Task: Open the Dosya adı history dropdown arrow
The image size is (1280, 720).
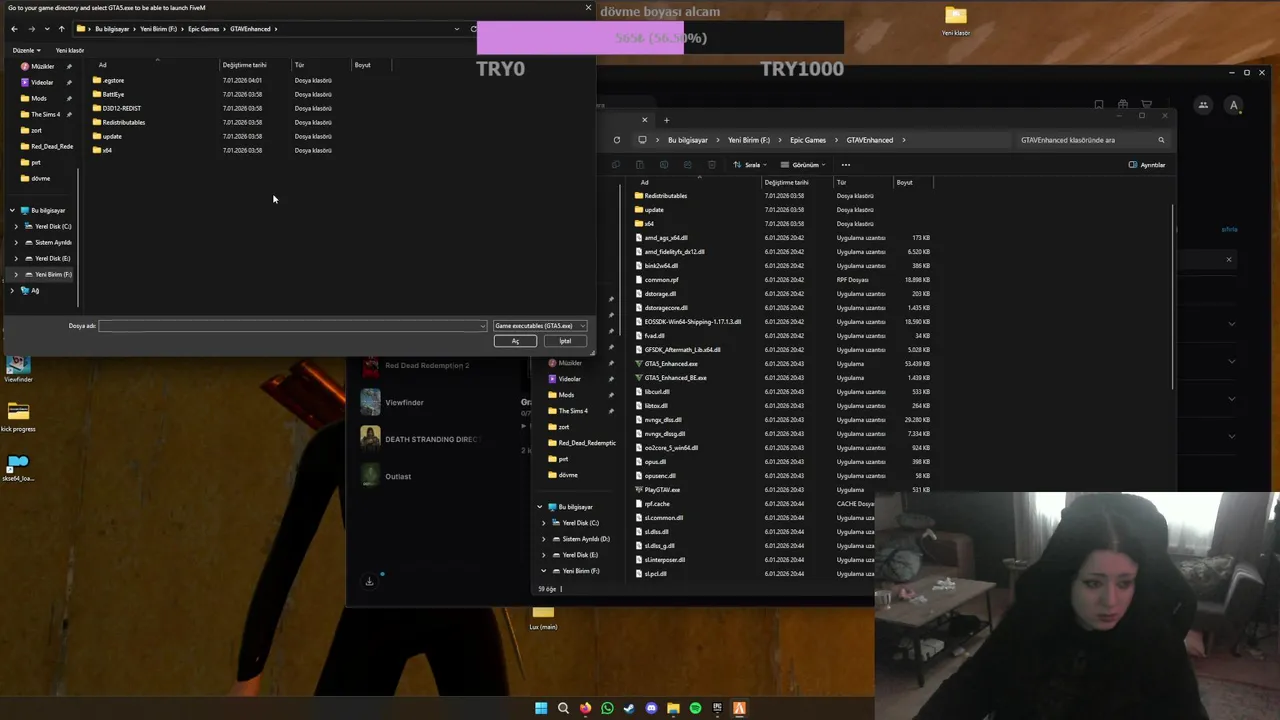Action: click(x=483, y=326)
